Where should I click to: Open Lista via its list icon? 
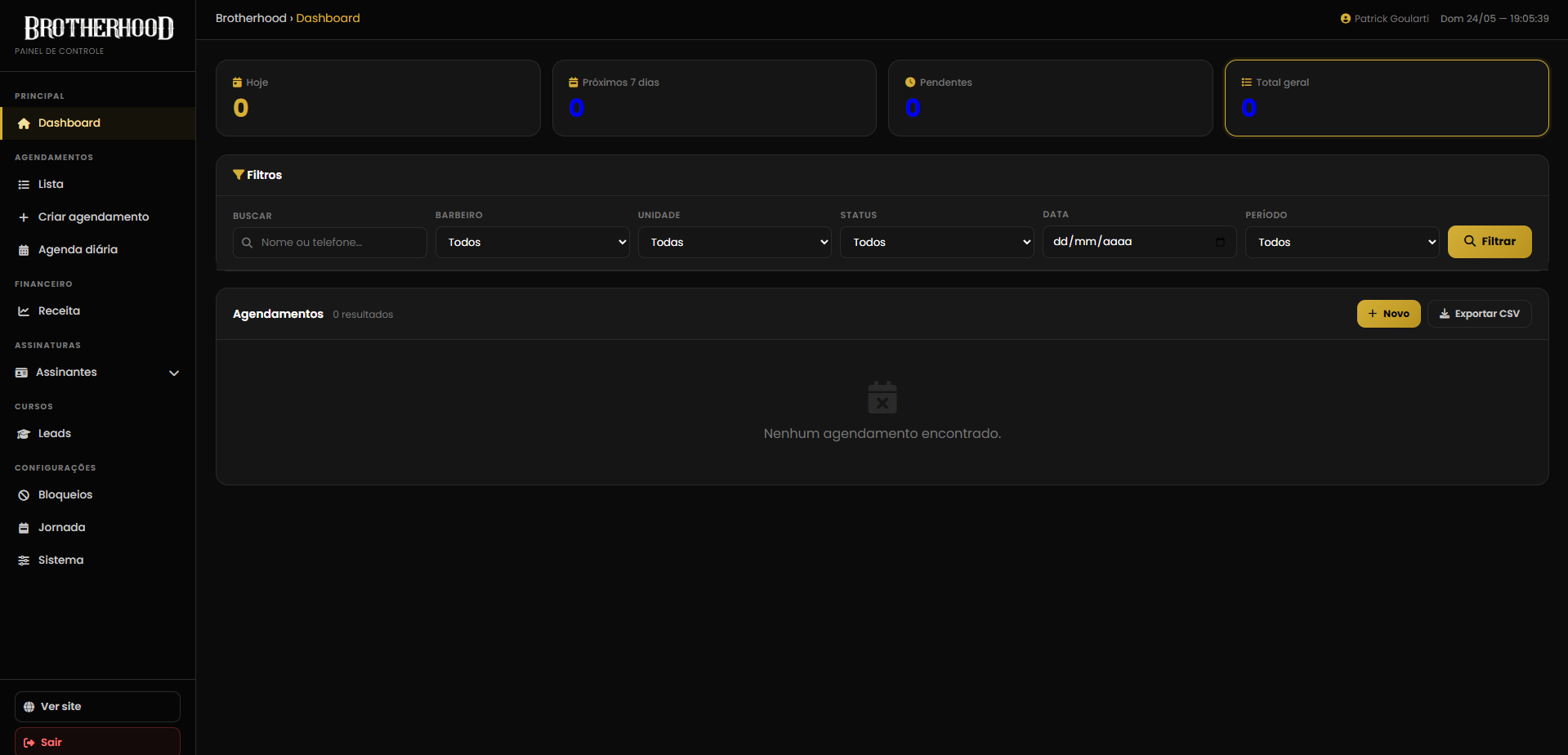tap(24, 185)
